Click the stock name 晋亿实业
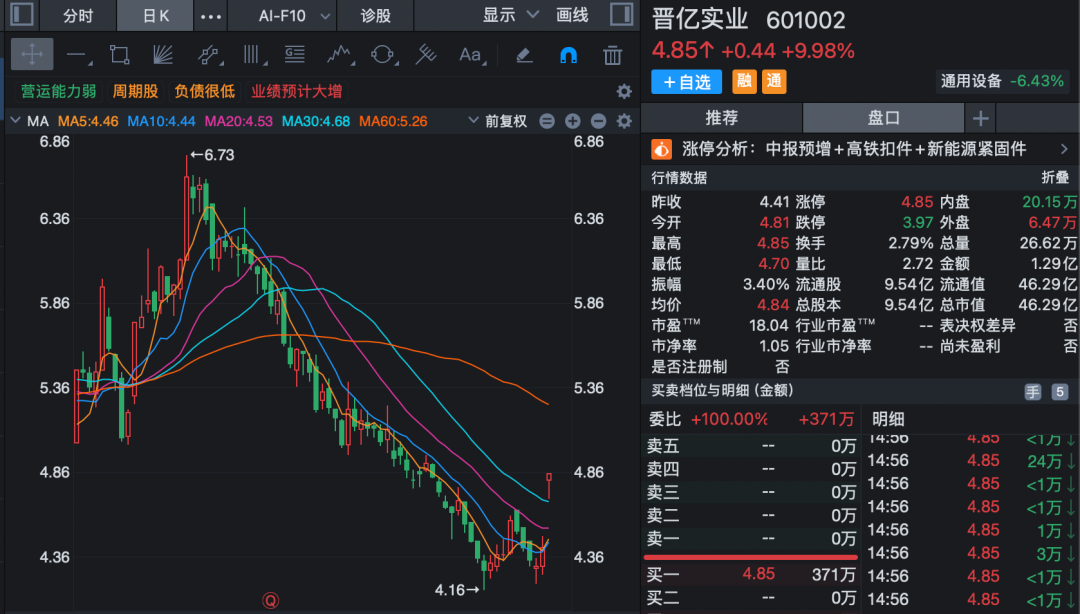The height and width of the screenshot is (614, 1080). [x=700, y=19]
